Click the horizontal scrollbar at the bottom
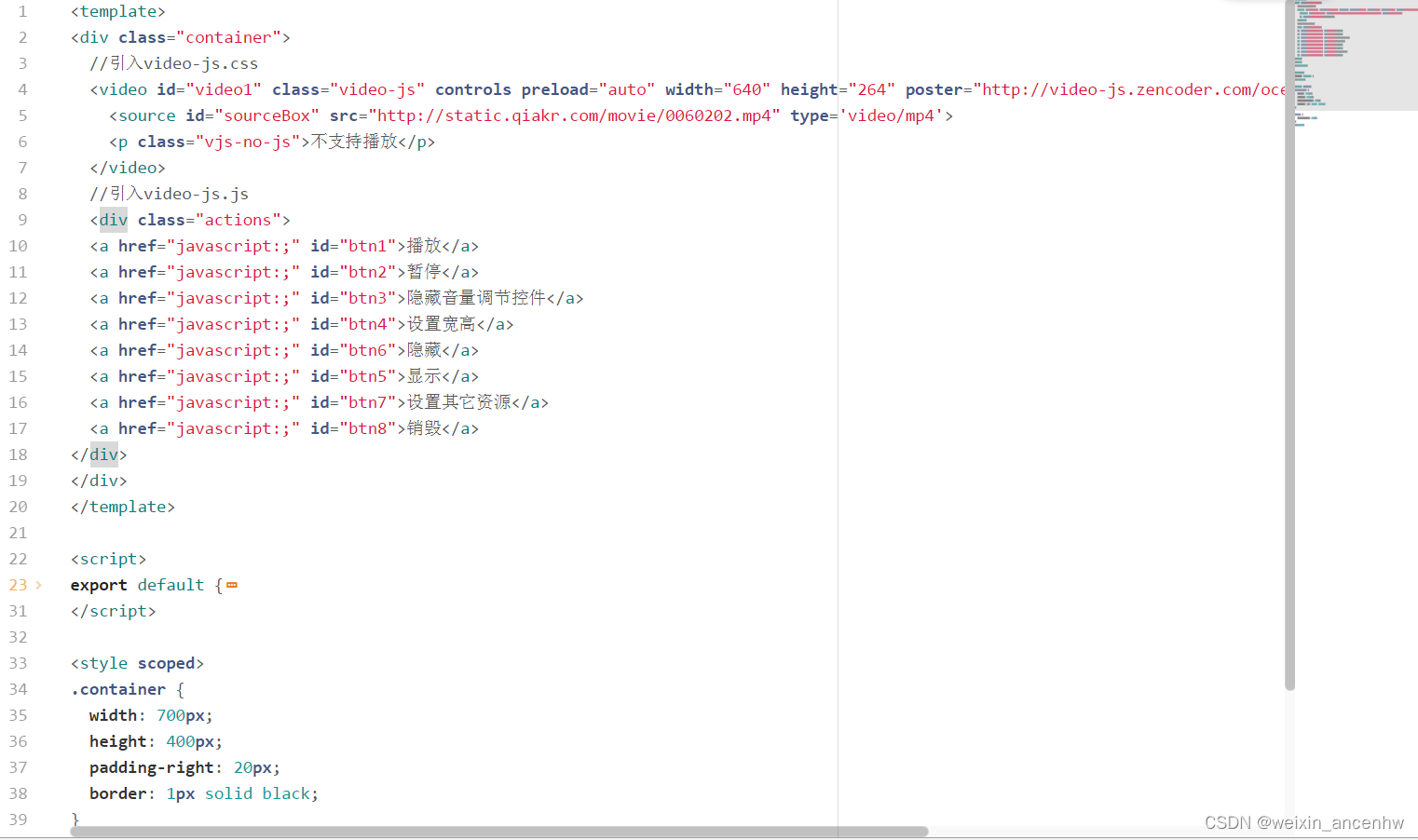The image size is (1418, 840). 499,832
